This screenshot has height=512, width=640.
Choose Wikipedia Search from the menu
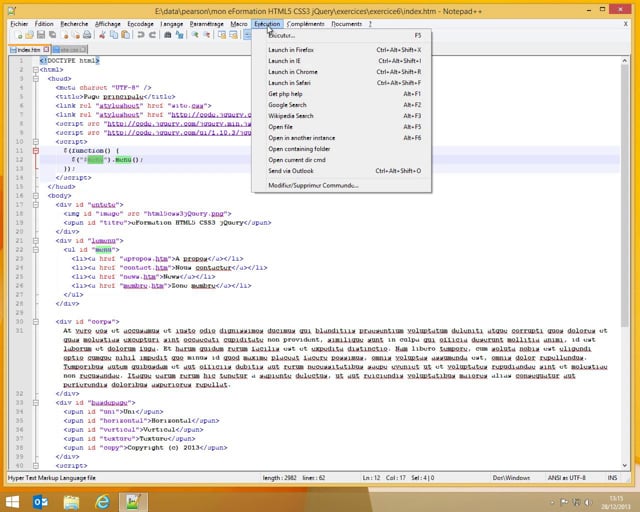tap(342, 116)
